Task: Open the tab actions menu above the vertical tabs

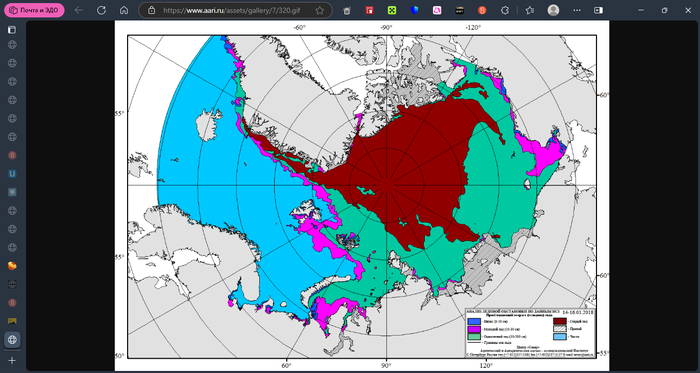Action: (x=12, y=30)
